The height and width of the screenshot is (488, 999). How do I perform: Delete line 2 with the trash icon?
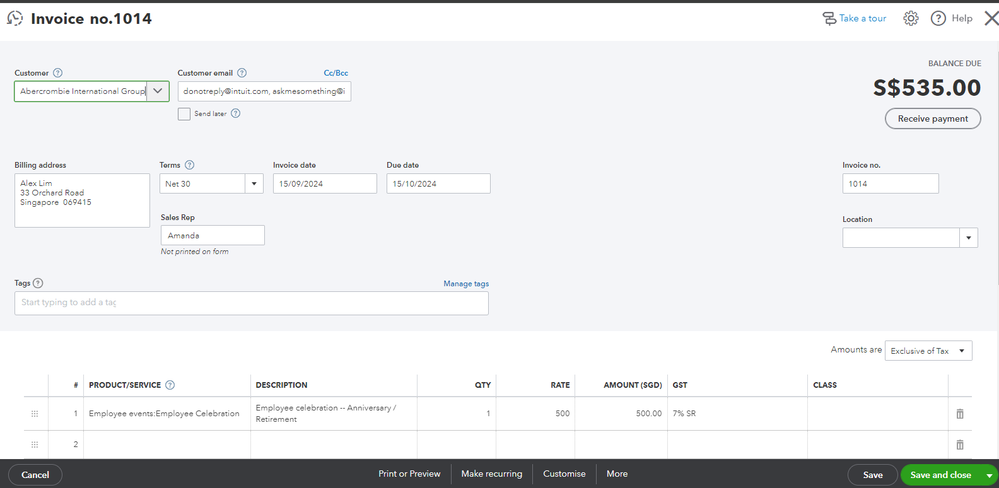coord(959,445)
